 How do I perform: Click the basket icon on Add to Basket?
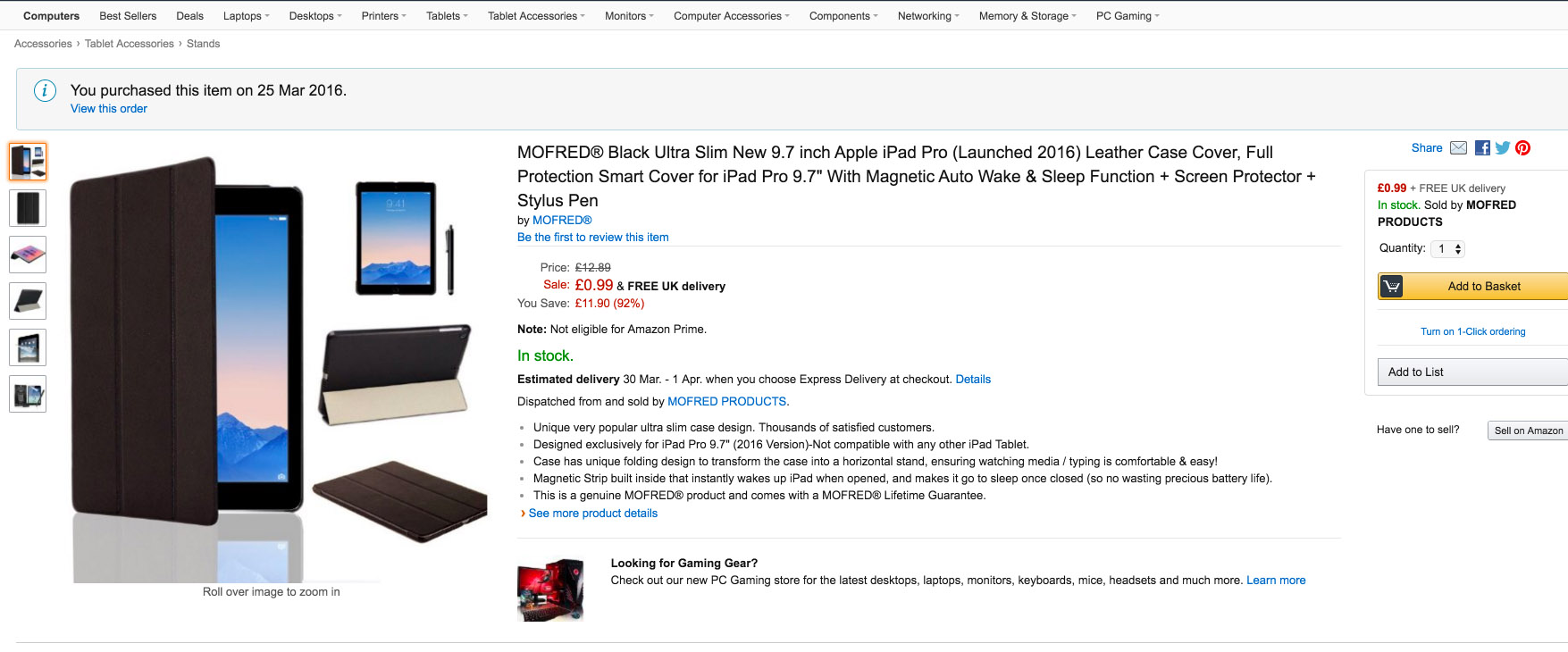1392,286
